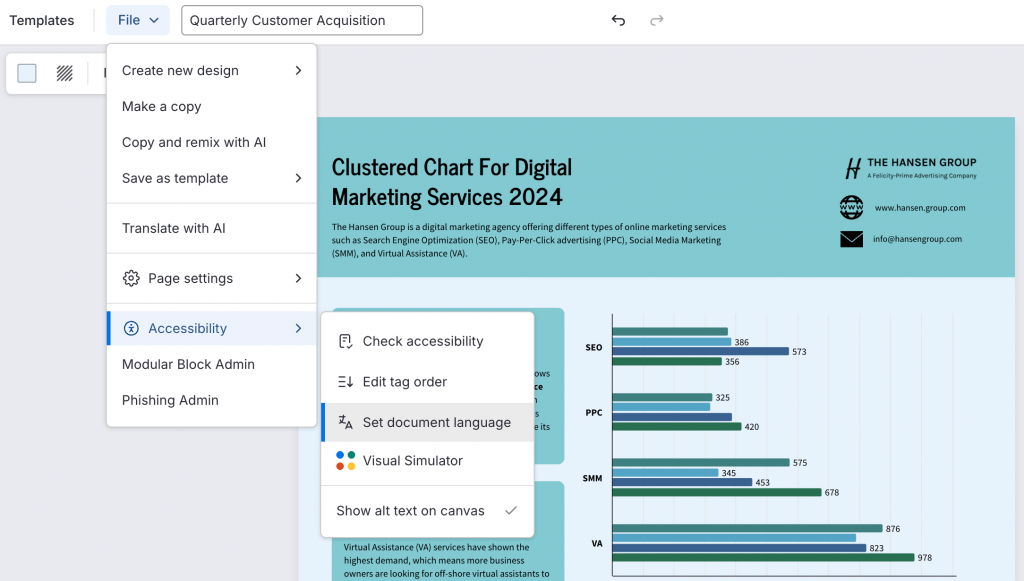The image size is (1024, 581).
Task: Open the File dropdown menu
Action: tap(138, 20)
